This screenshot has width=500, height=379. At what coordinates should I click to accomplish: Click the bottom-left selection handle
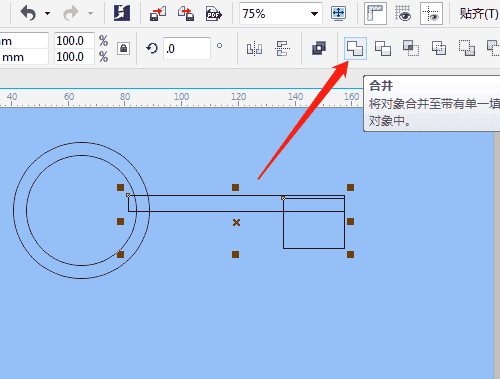click(x=120, y=255)
